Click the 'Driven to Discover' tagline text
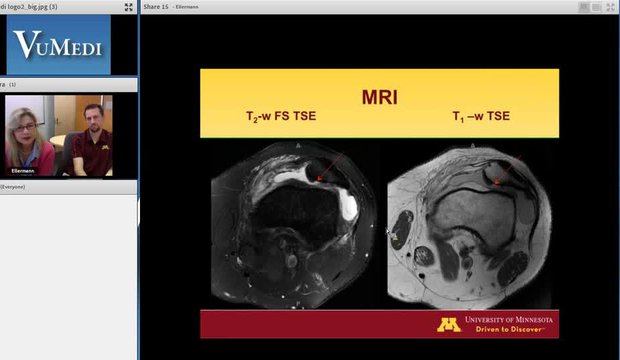 pos(509,329)
